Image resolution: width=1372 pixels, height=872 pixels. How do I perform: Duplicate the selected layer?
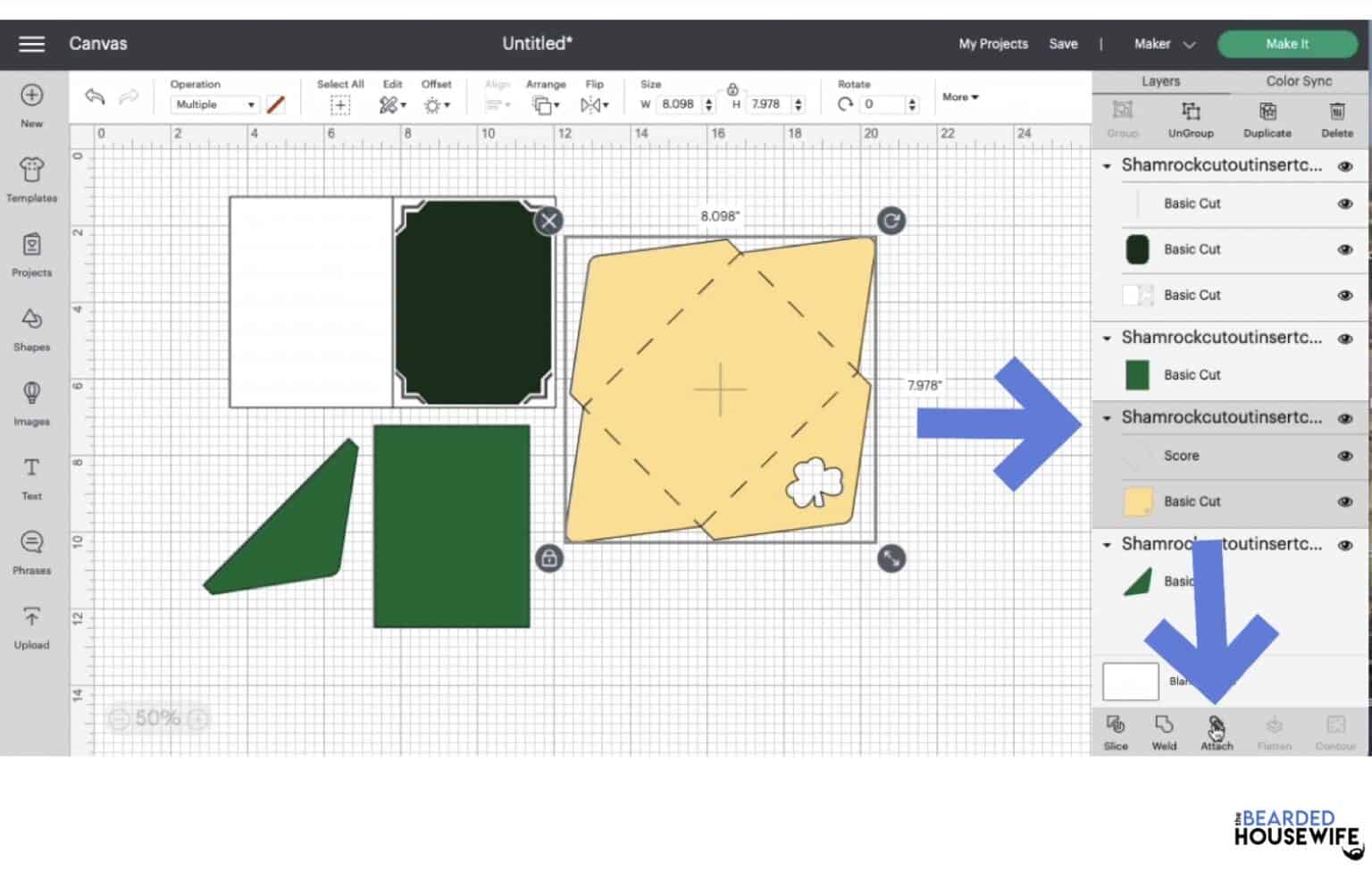coord(1267,119)
